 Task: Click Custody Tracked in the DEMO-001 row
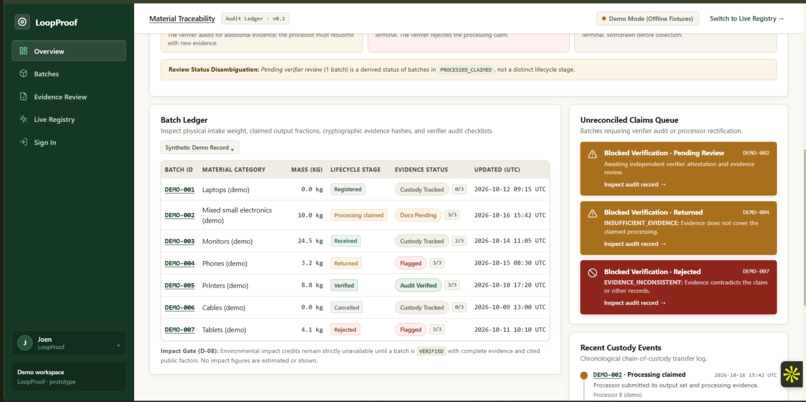point(422,189)
